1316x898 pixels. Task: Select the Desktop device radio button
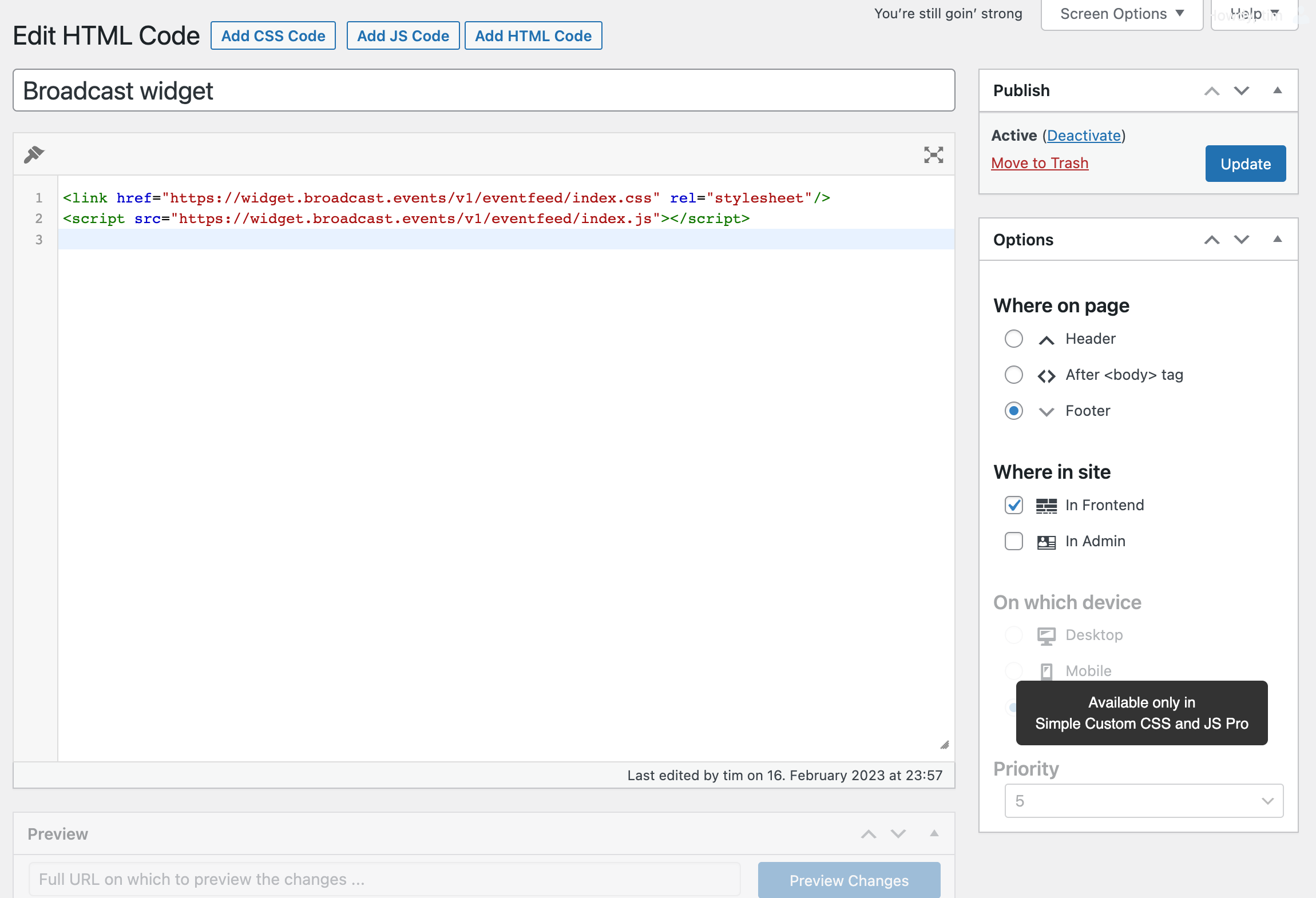click(x=1013, y=635)
